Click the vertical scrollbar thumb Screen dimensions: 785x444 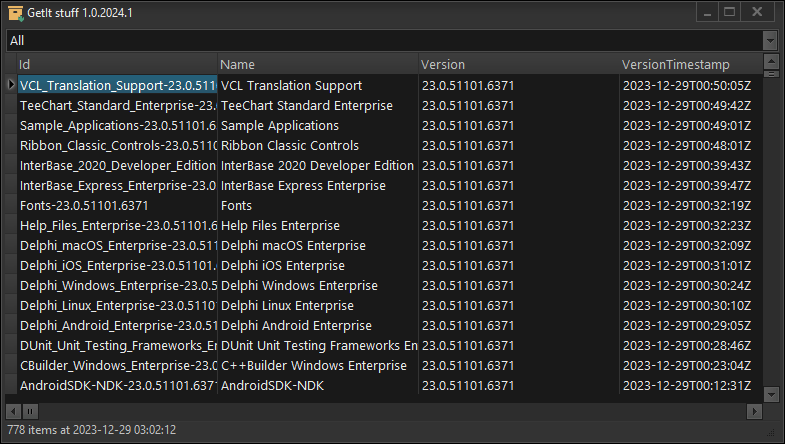[x=771, y=74]
